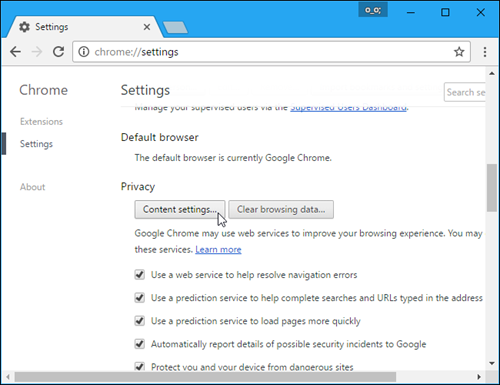Click Clear browsing data button
The width and height of the screenshot is (500, 385).
tap(281, 209)
